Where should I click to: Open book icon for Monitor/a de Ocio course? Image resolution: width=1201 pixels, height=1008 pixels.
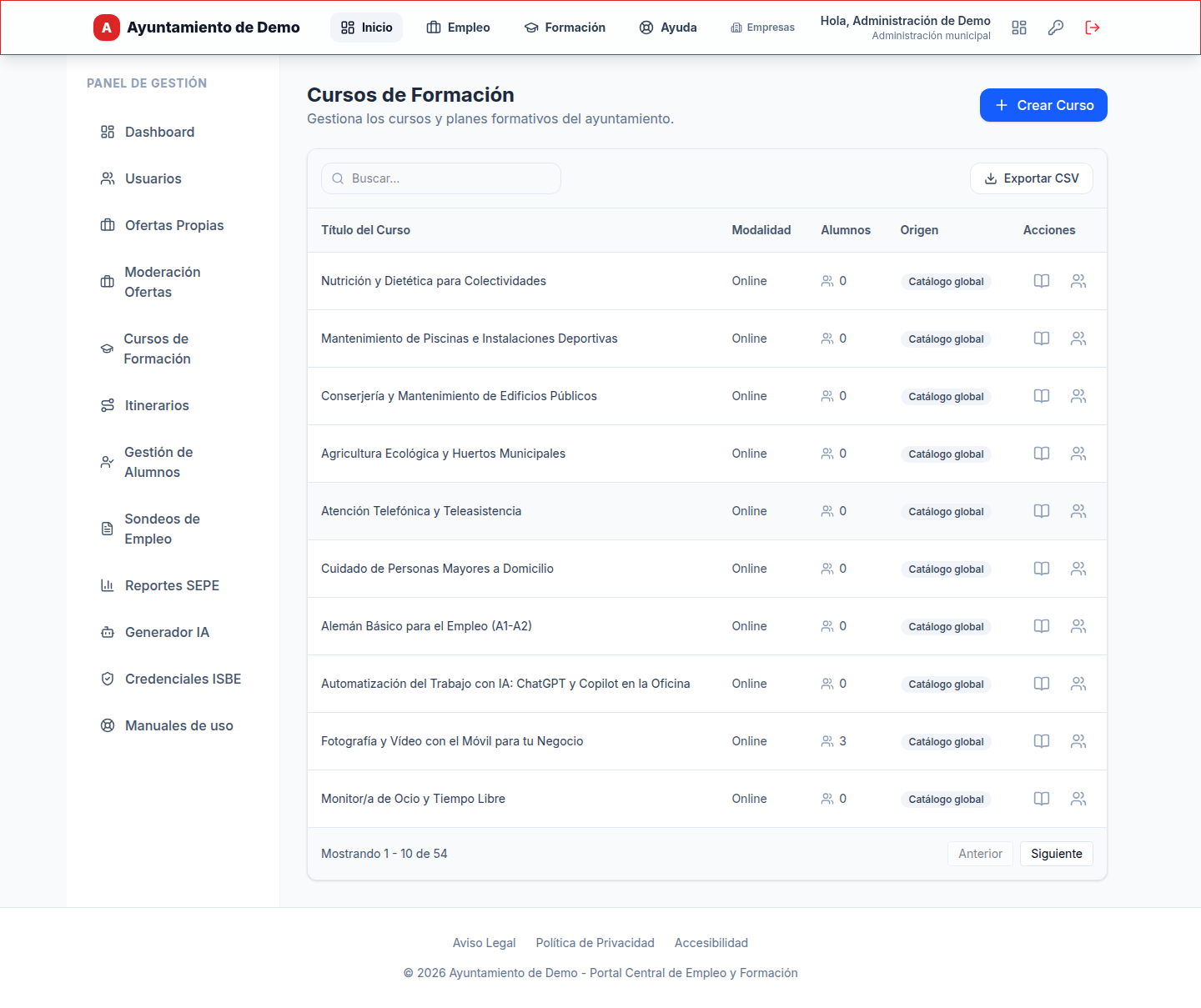tap(1042, 799)
